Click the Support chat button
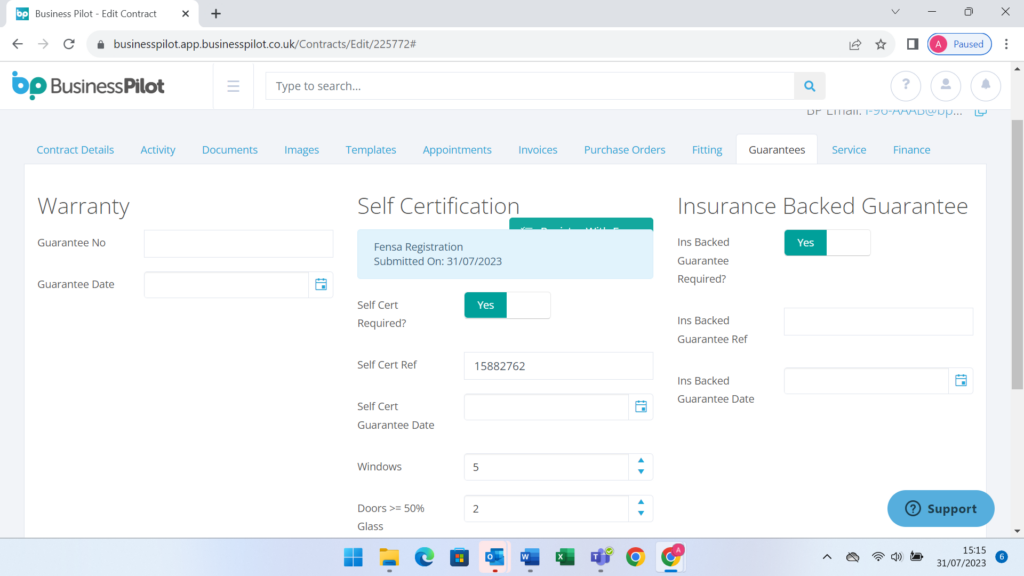This screenshot has width=1024, height=576. 940,509
